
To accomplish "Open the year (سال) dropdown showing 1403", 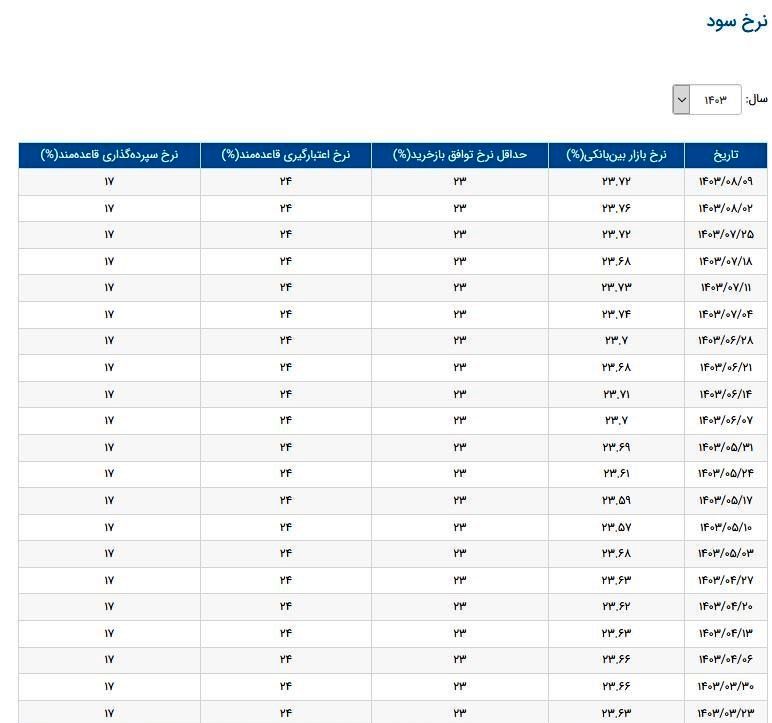I will pyautogui.click(x=715, y=99).
